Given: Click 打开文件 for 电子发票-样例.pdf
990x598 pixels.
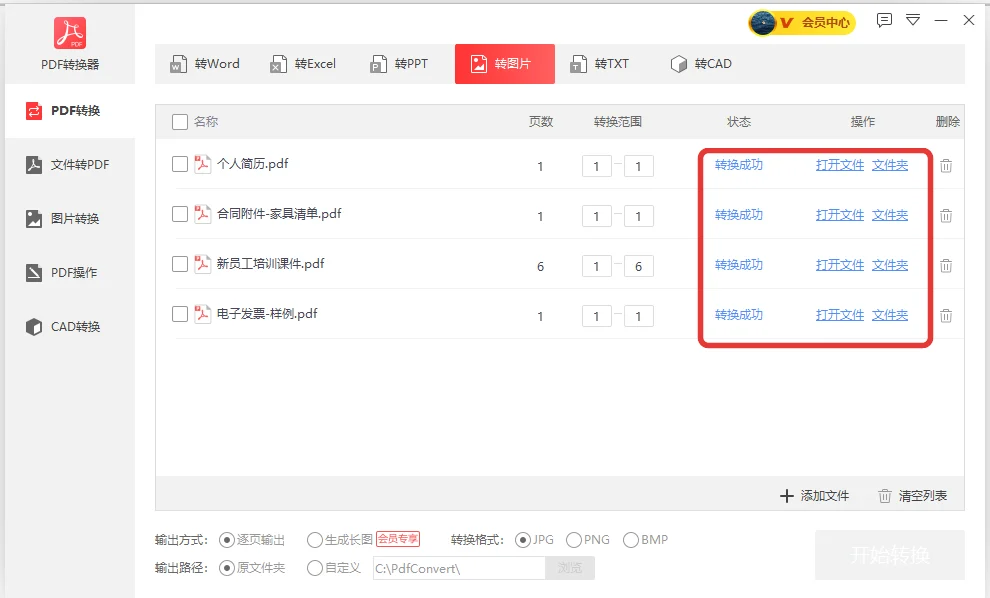Looking at the screenshot, I should point(840,314).
